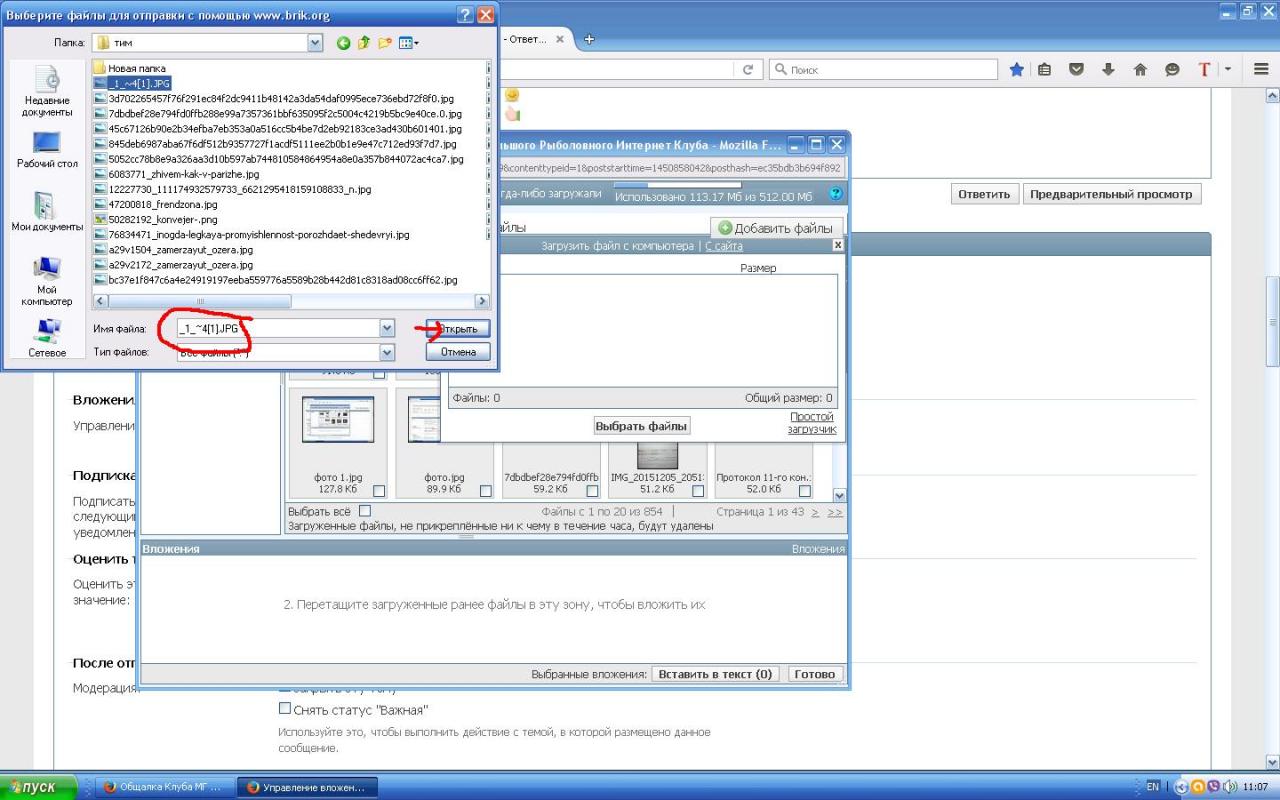Expand the Папка folder dropdown
Viewport: 1280px width, 800px height.
(x=315, y=43)
